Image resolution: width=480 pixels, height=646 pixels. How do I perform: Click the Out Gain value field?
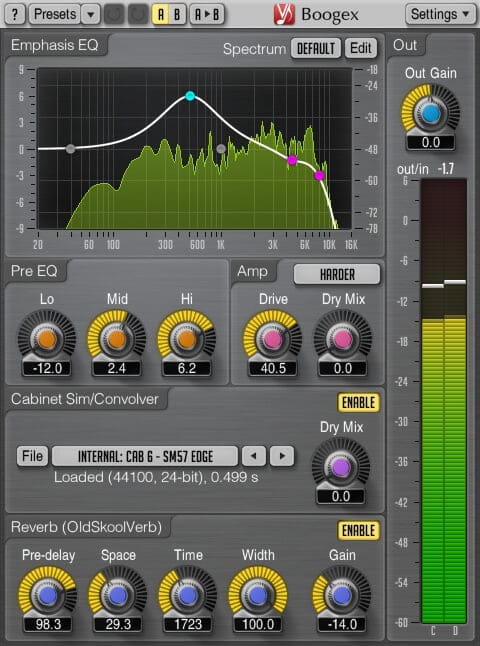[x=431, y=143]
